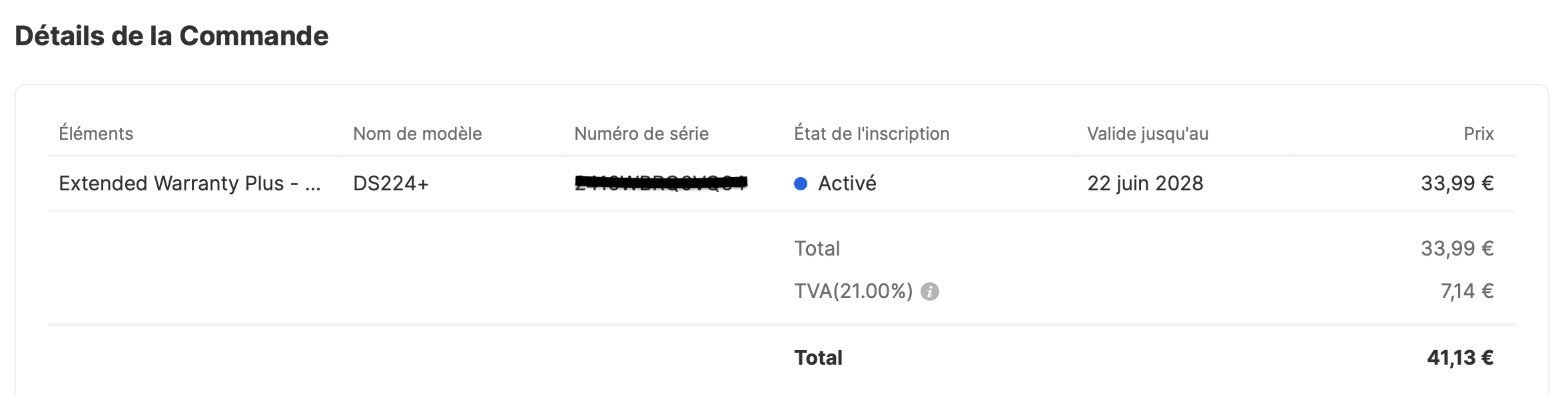The width and height of the screenshot is (1568, 394).
Task: Click the Valide jusqu'au column header
Action: pos(1148,134)
